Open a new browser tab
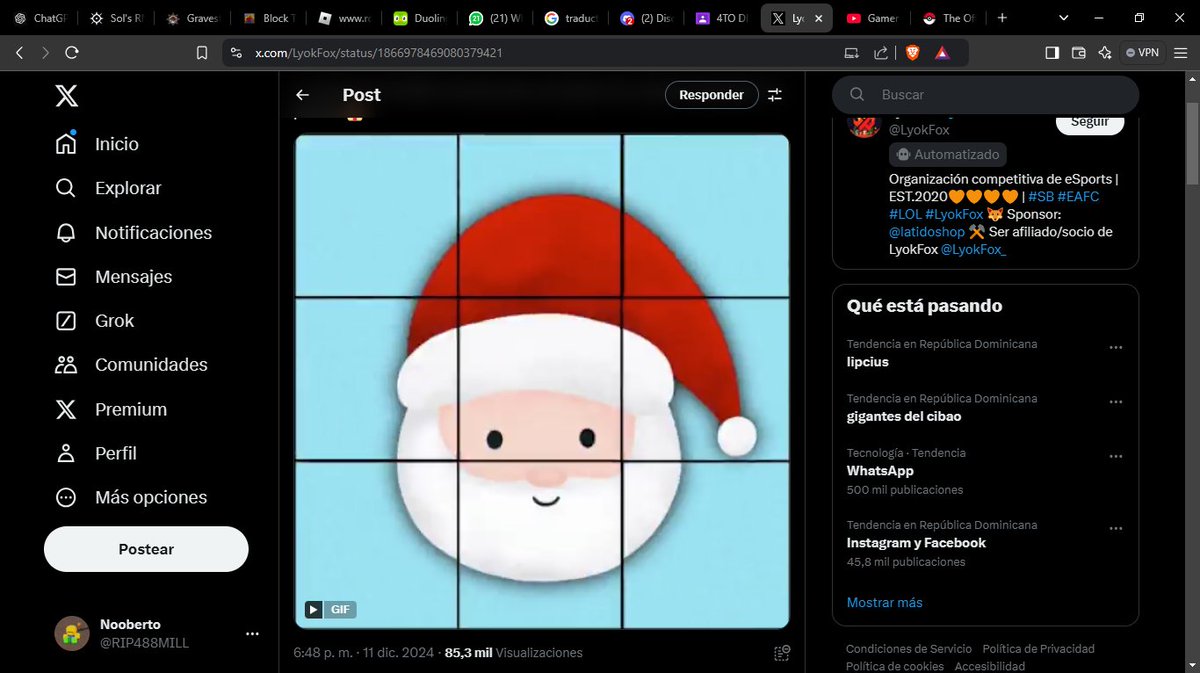The width and height of the screenshot is (1200, 673). [1002, 18]
